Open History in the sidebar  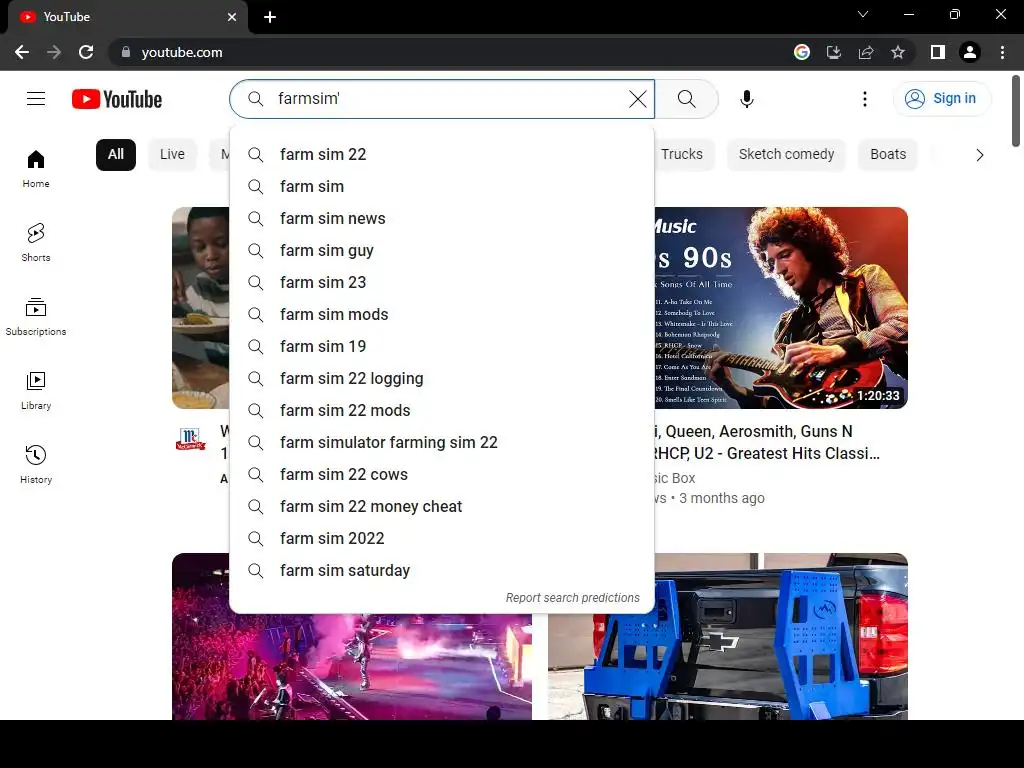pos(36,464)
